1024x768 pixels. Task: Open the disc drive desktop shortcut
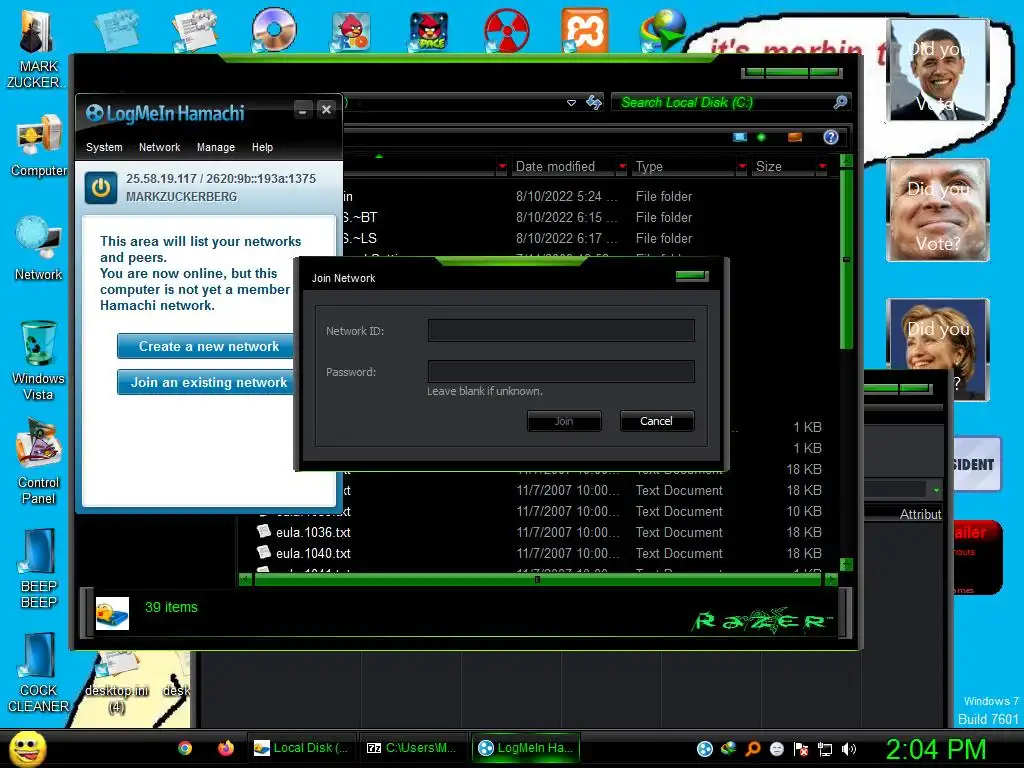tap(274, 29)
